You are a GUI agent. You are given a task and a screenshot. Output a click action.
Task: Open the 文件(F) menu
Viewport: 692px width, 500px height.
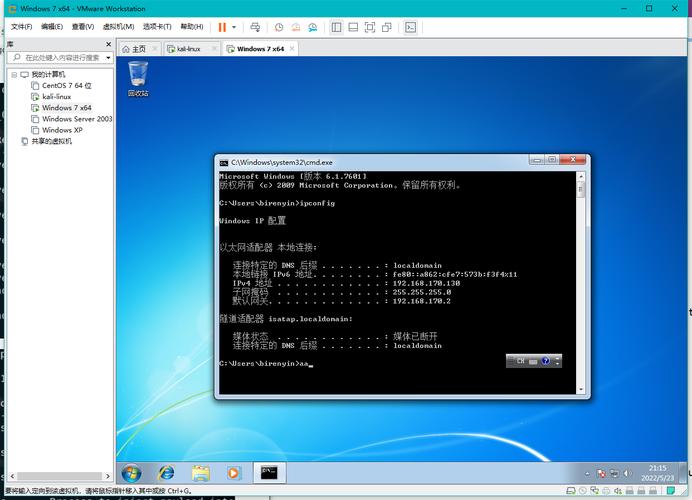click(21, 27)
